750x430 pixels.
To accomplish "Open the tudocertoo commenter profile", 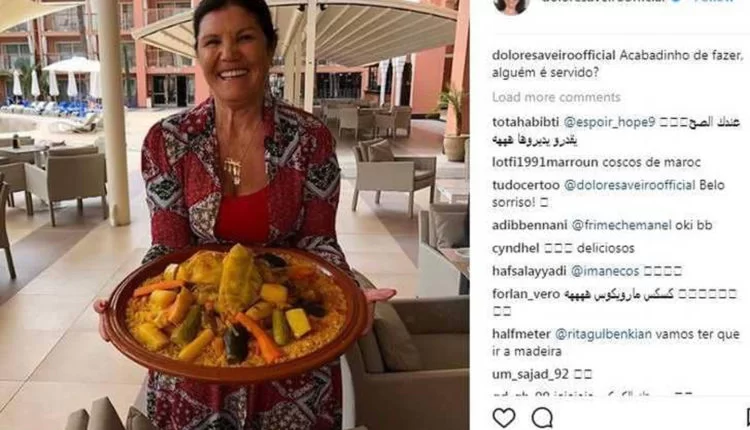I will tap(526, 185).
